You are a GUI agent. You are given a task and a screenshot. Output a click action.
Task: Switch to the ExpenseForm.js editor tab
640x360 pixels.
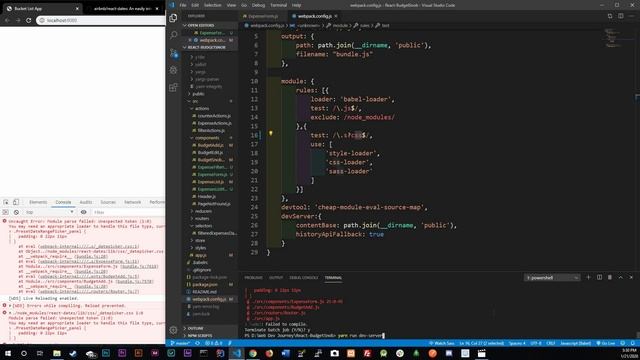pos(262,16)
